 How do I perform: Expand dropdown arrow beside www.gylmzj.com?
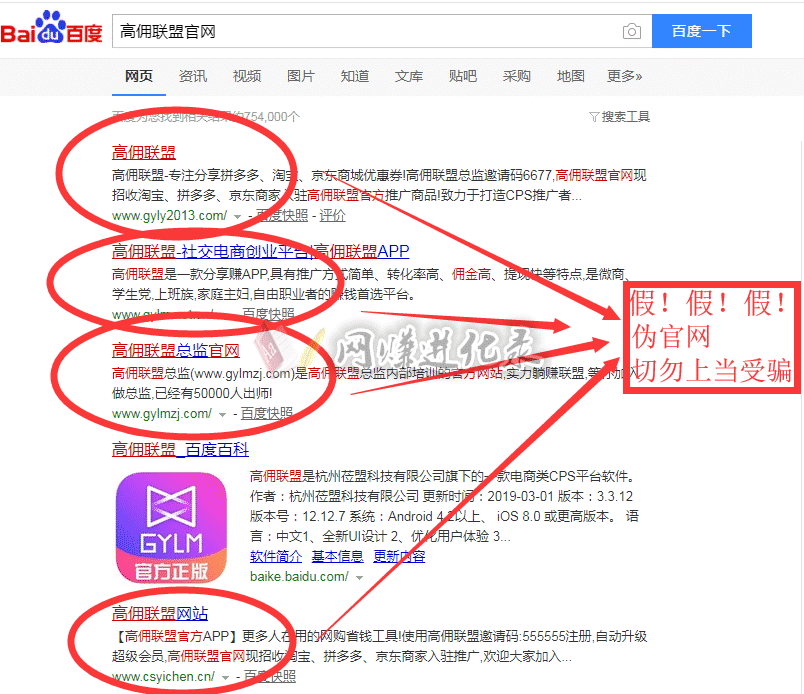click(223, 414)
